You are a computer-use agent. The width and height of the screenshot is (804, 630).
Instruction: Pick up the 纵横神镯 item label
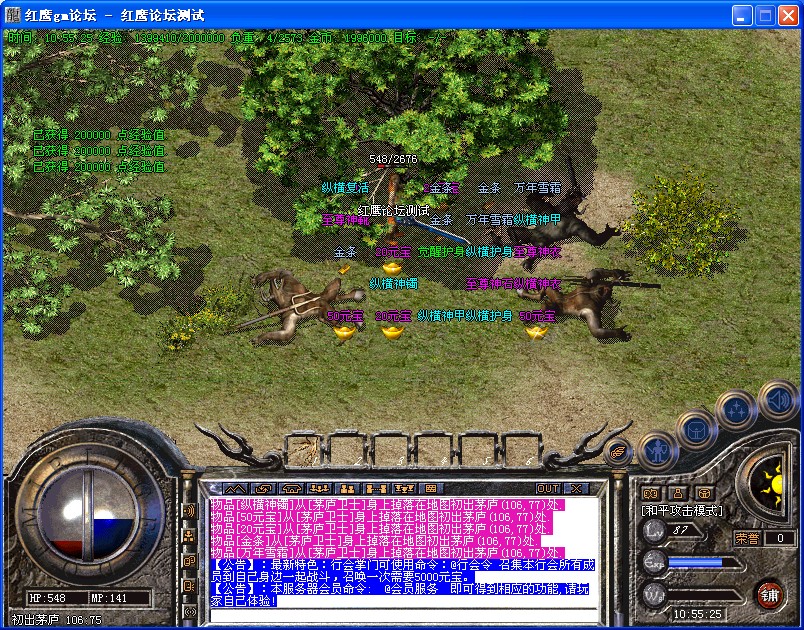[393, 283]
